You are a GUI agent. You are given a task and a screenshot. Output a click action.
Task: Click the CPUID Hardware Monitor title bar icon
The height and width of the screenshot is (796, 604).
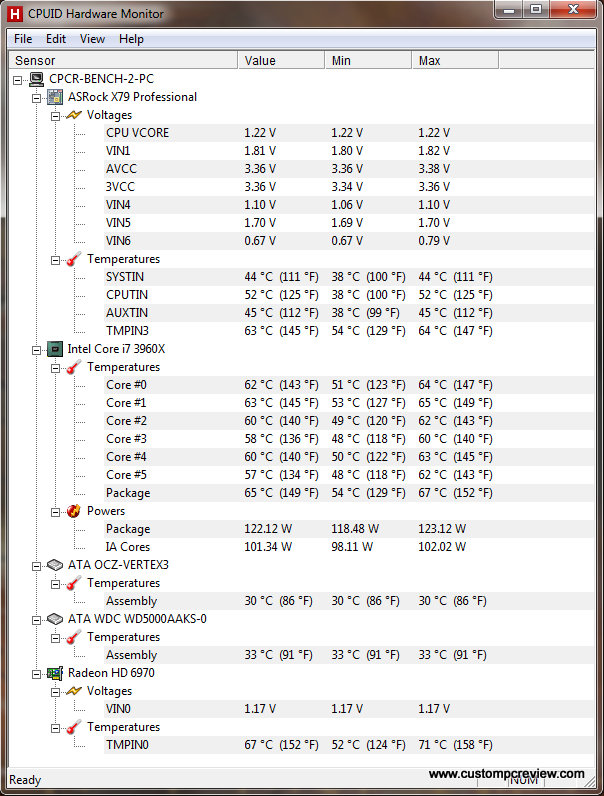[x=15, y=14]
